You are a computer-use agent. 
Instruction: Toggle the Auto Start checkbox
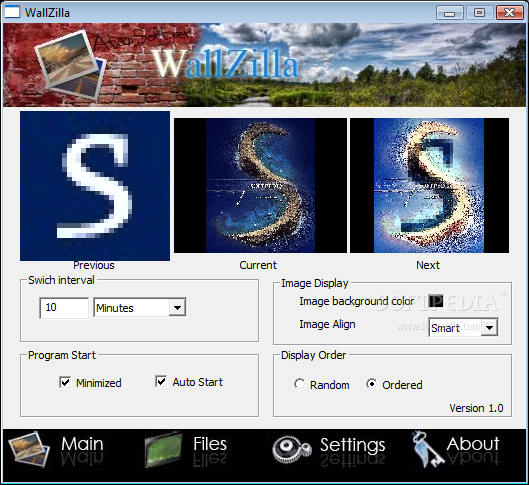coord(161,381)
